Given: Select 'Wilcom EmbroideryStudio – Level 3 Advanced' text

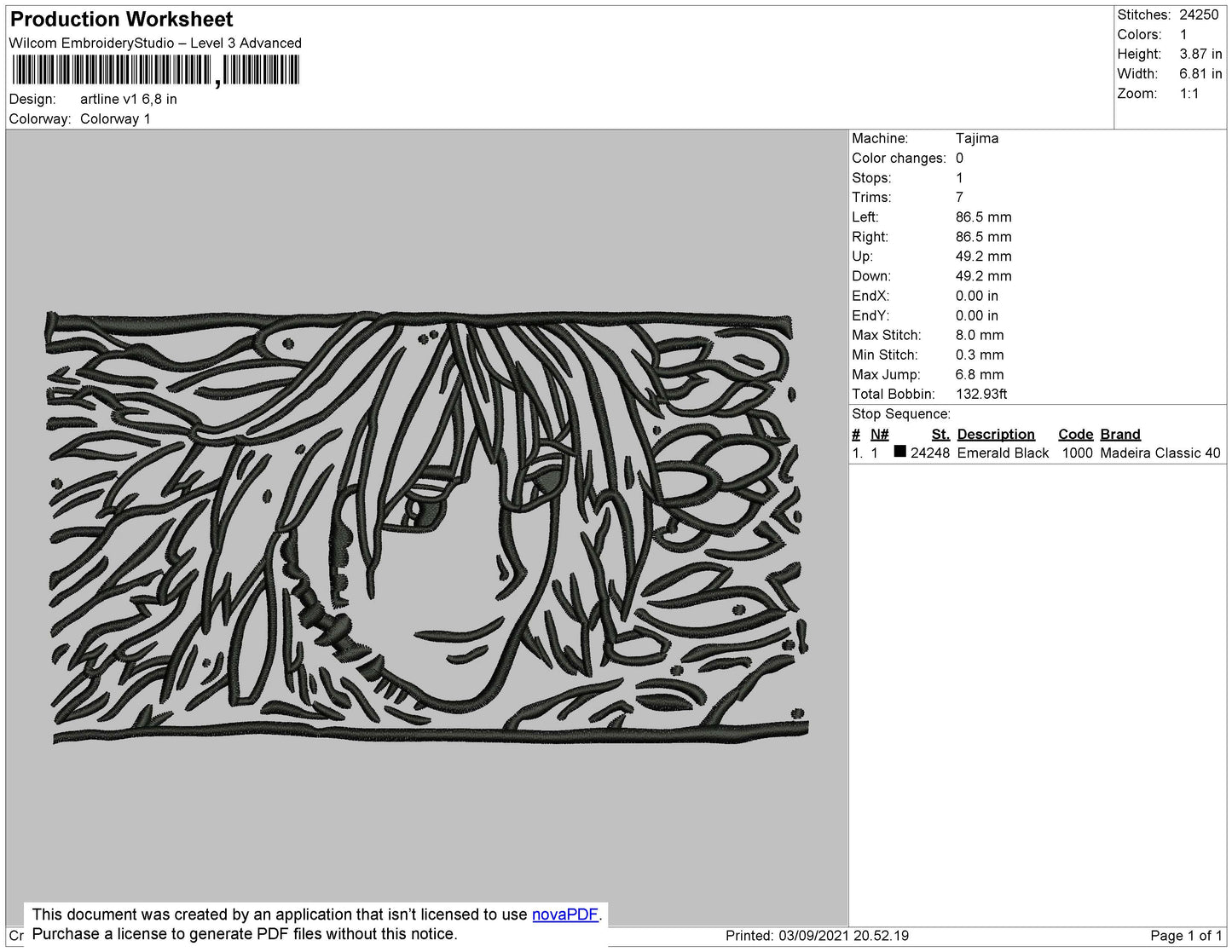Looking at the screenshot, I should (x=155, y=43).
